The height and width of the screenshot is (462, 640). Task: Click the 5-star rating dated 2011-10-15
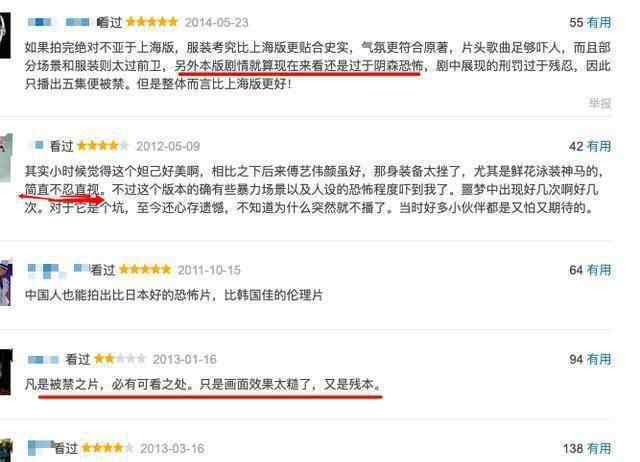coord(145,269)
